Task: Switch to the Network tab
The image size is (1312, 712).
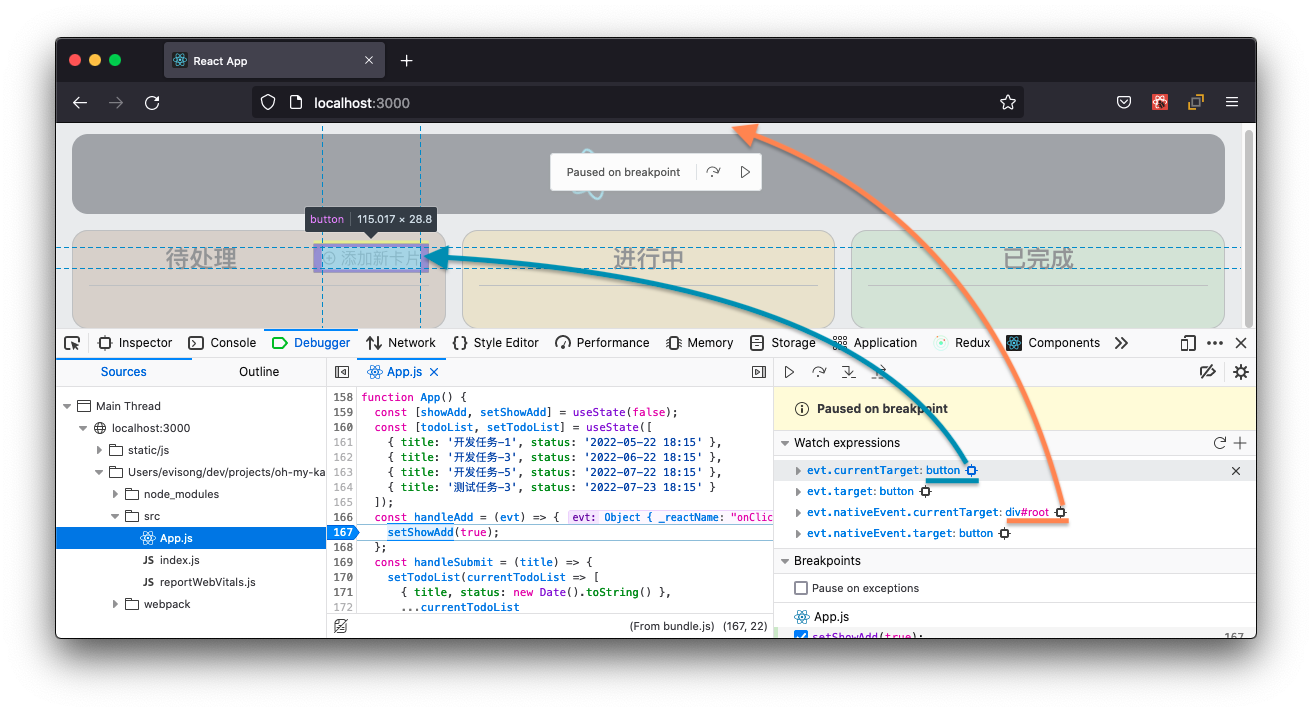Action: (x=401, y=343)
